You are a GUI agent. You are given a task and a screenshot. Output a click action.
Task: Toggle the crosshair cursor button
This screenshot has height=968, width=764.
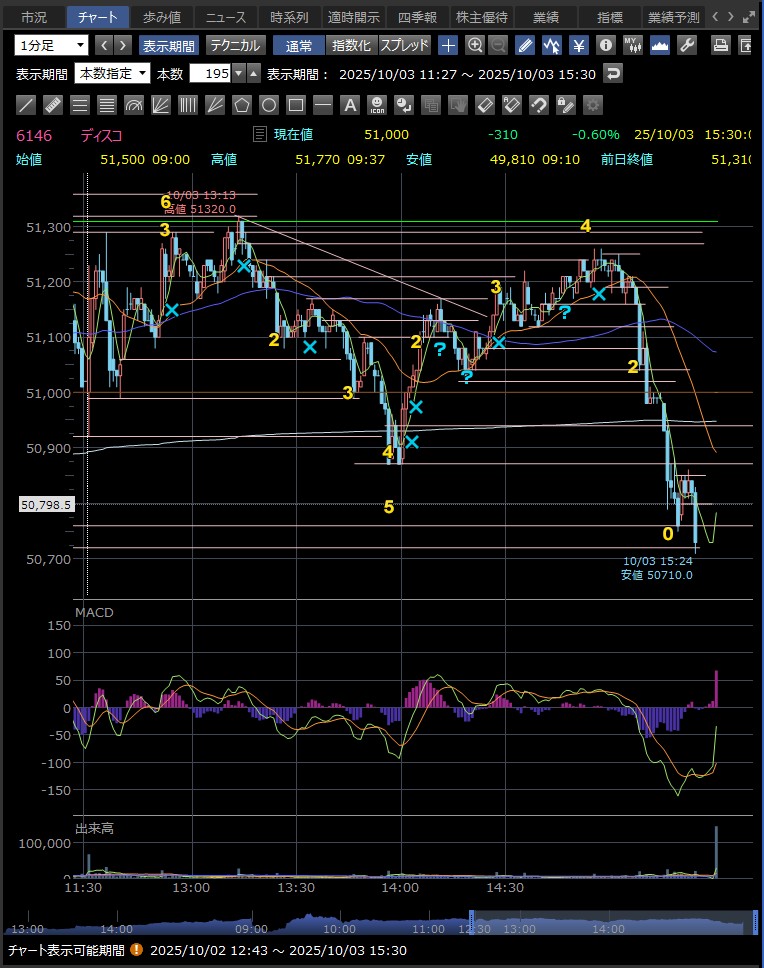pos(448,45)
